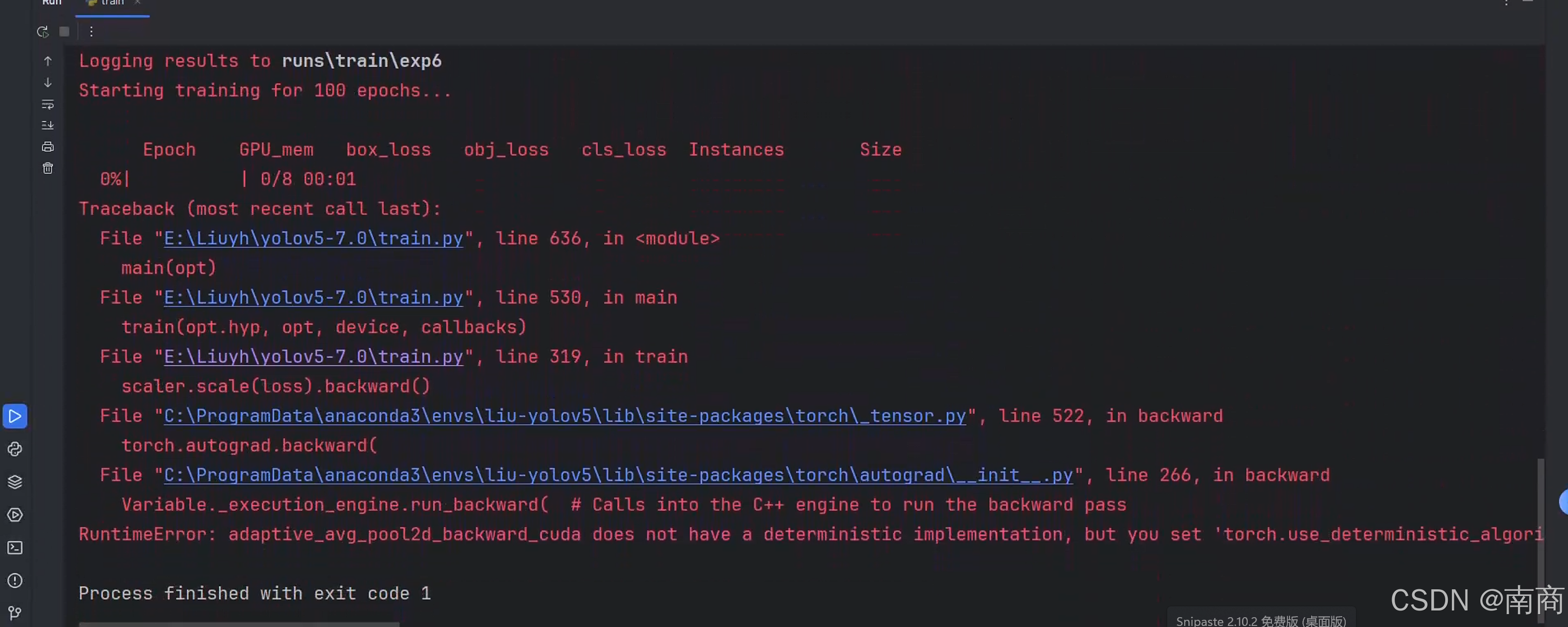Open the Python Console tool window
The width and height of the screenshot is (1568, 627).
[14, 449]
